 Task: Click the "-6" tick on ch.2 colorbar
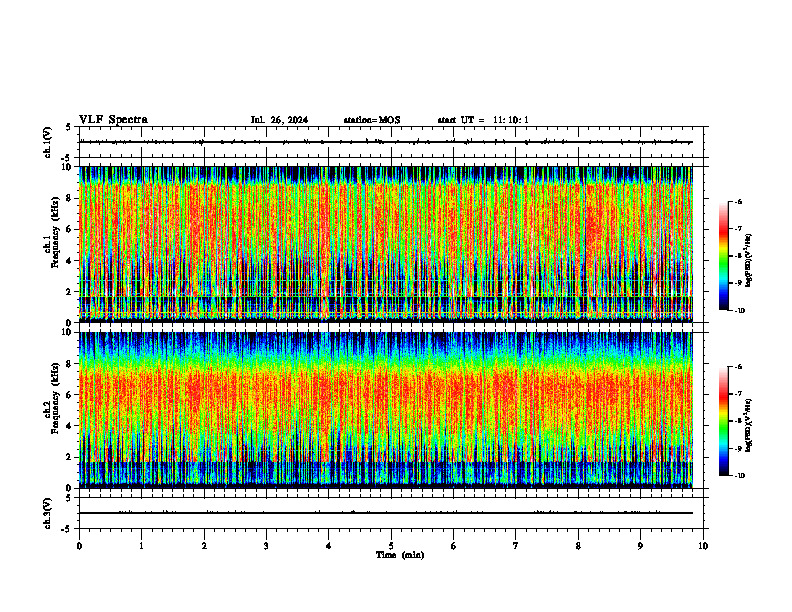739,367
